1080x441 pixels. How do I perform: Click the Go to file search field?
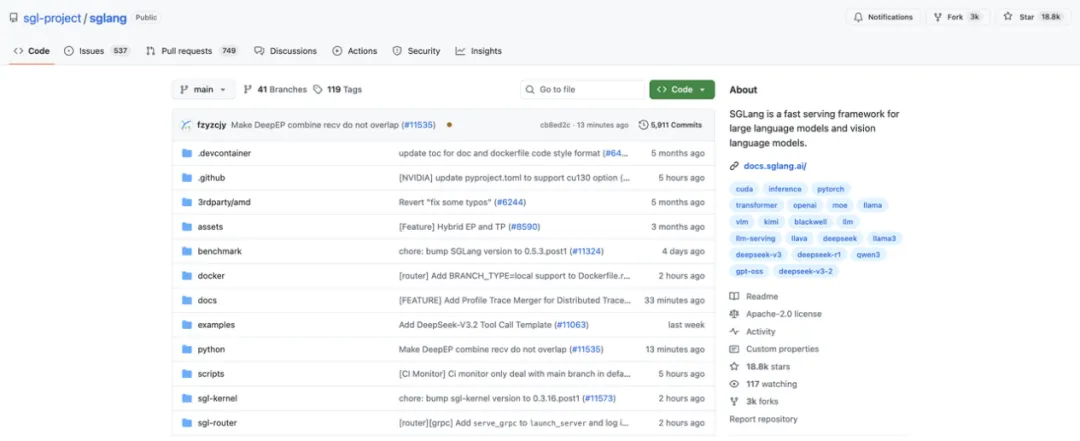point(581,89)
